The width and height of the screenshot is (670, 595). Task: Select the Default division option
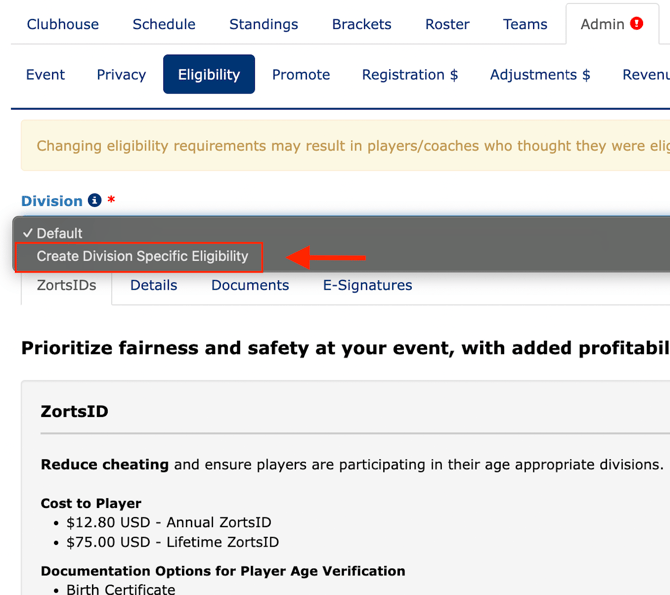(x=60, y=233)
